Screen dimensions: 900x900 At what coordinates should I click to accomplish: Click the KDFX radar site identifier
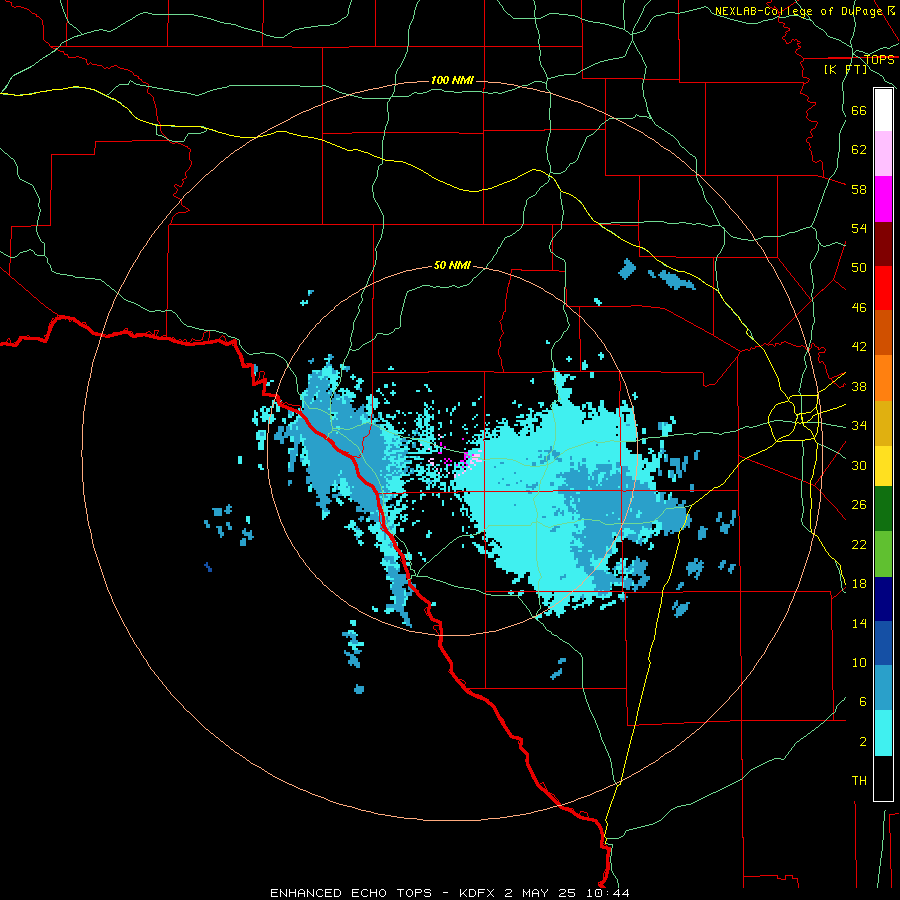point(478,893)
